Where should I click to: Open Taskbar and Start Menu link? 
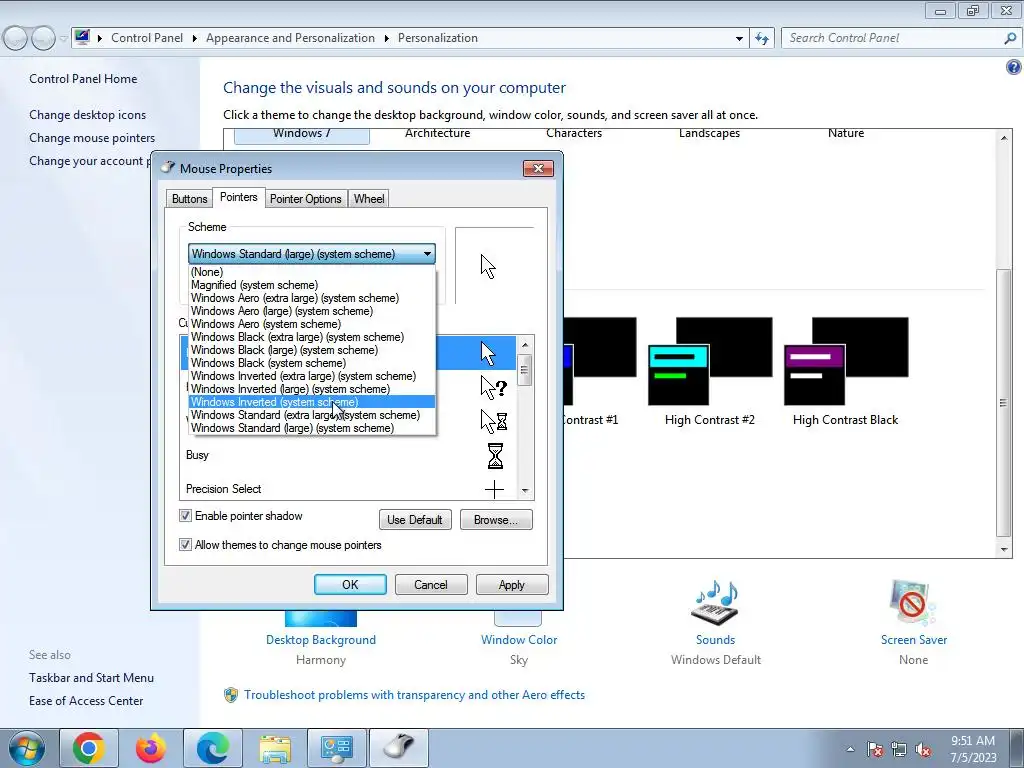(91, 678)
